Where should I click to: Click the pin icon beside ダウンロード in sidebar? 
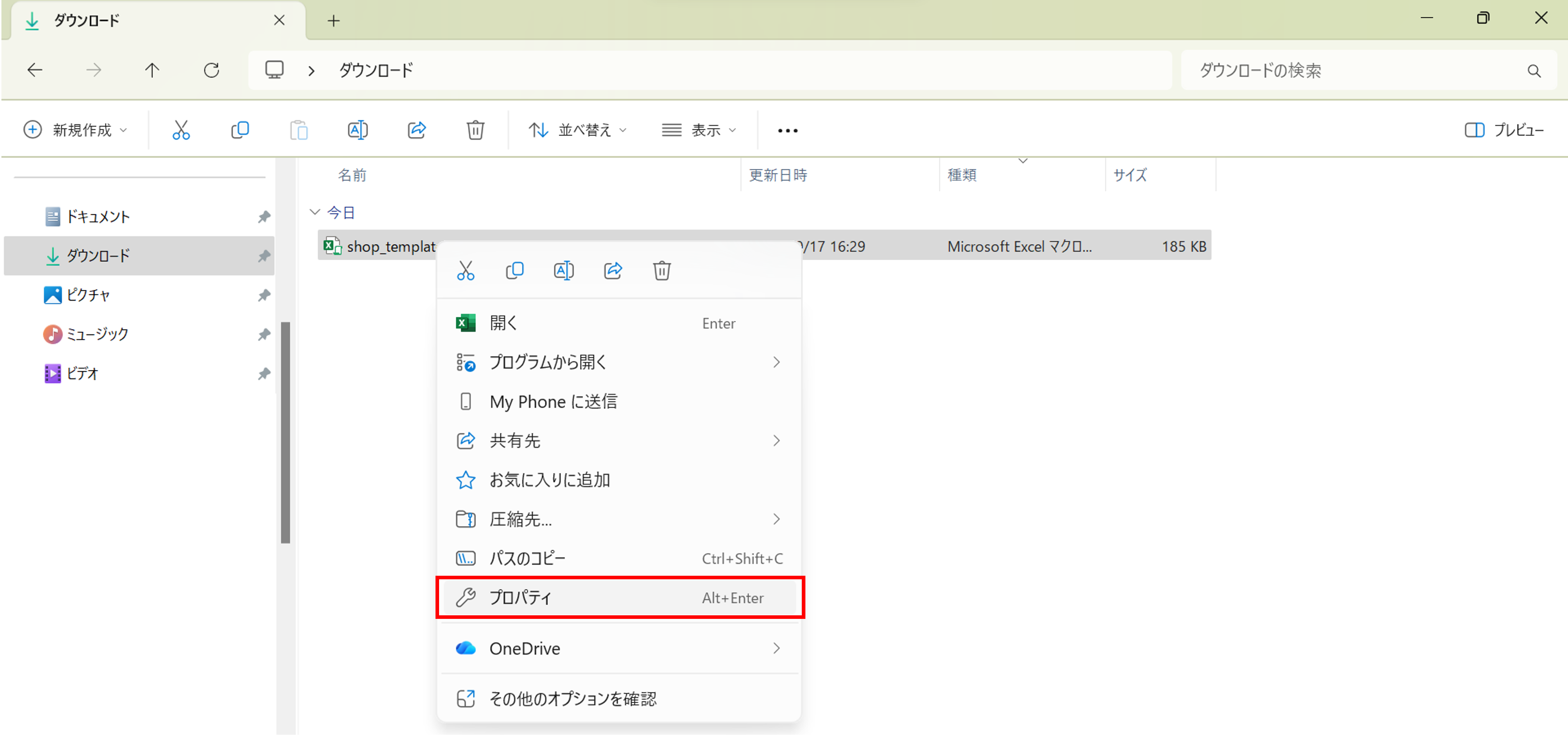click(x=264, y=256)
